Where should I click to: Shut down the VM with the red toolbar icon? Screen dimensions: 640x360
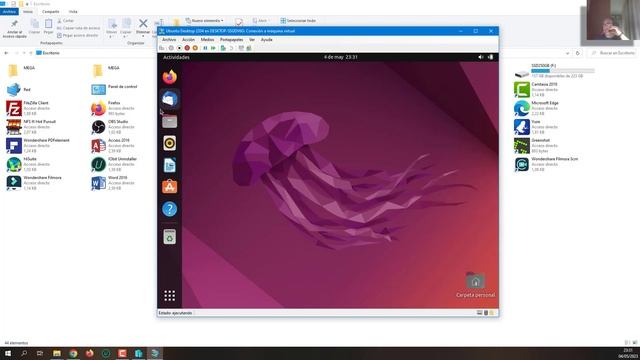click(x=187, y=48)
